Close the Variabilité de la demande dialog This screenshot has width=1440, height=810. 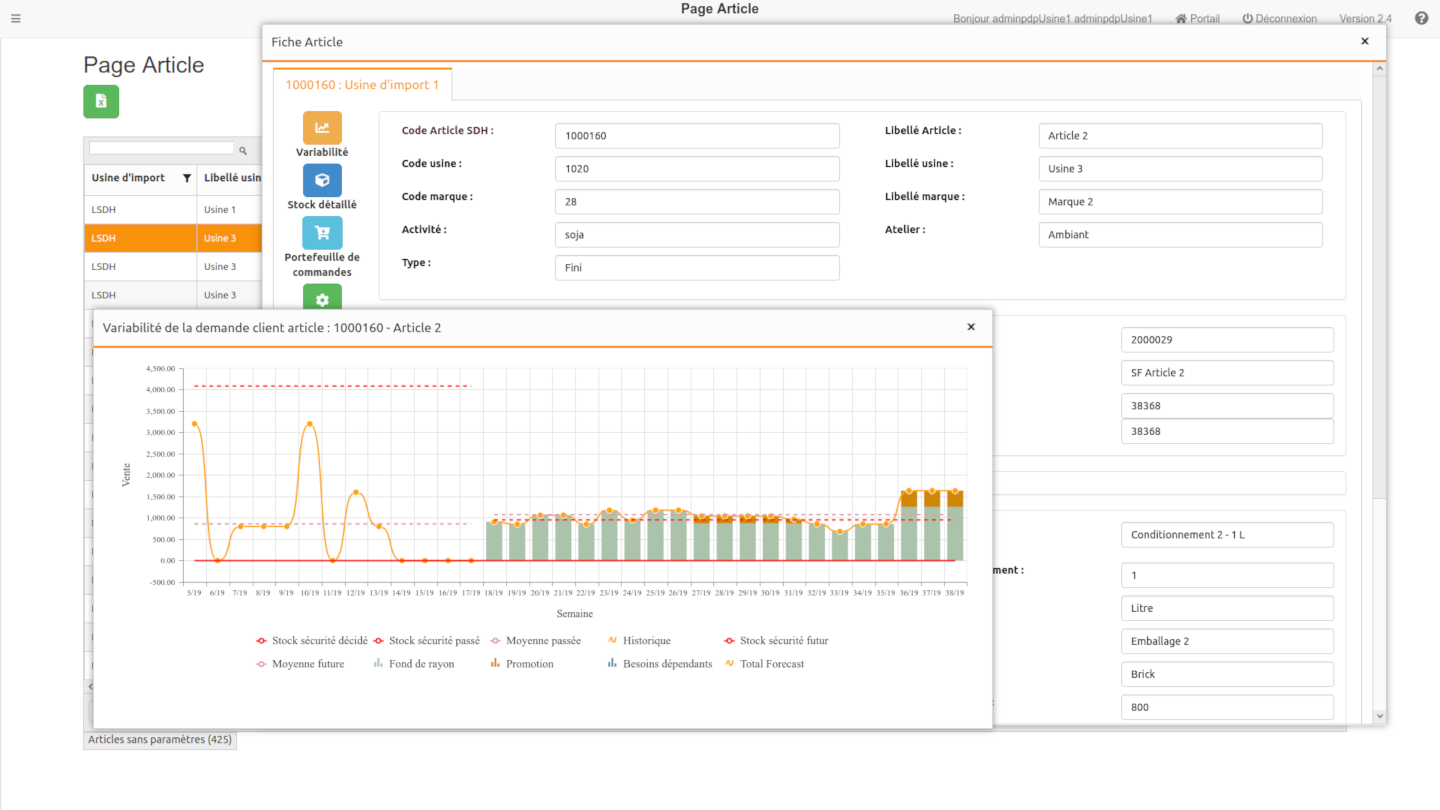[971, 327]
